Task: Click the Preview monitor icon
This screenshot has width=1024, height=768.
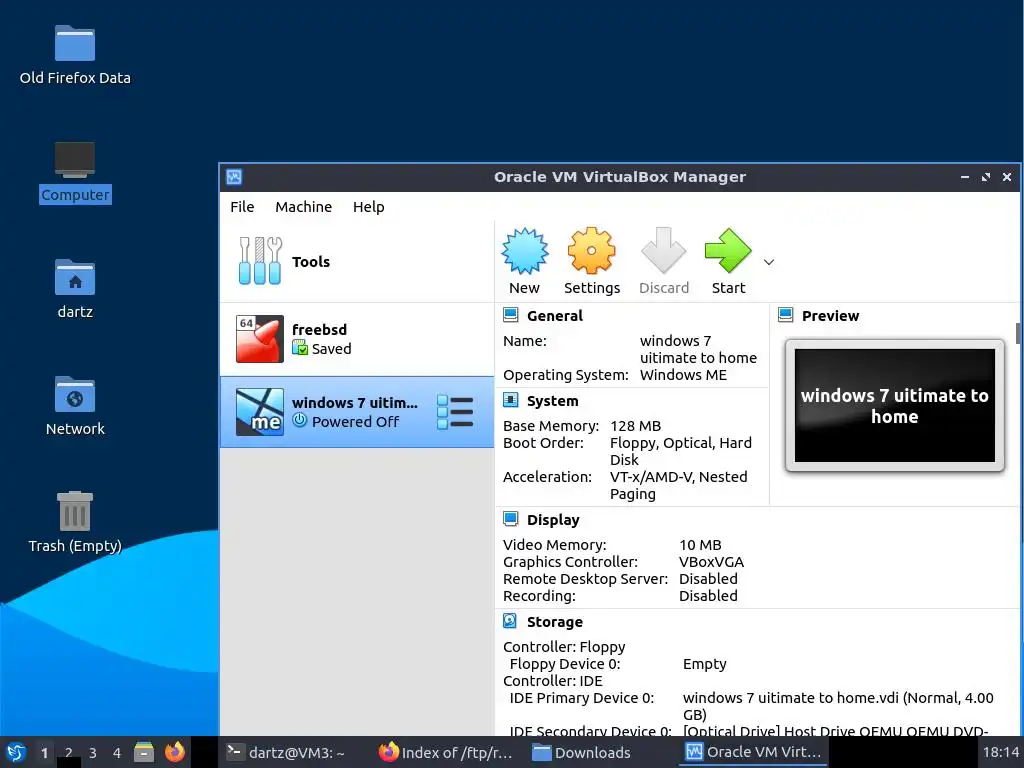Action: (x=786, y=315)
